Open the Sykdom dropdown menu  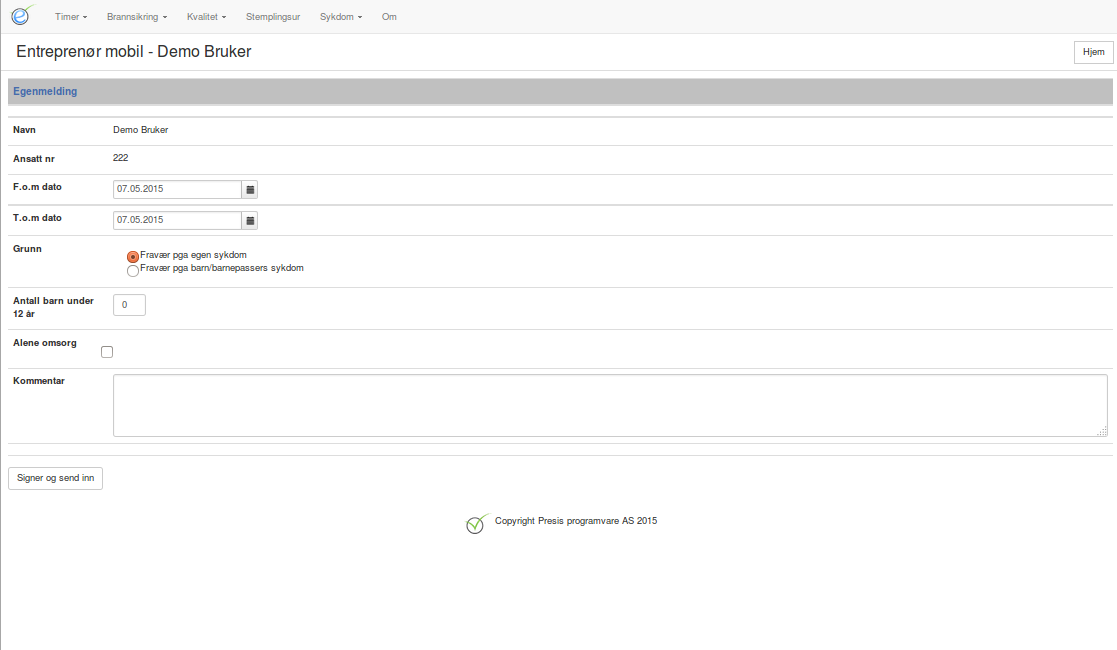(341, 16)
